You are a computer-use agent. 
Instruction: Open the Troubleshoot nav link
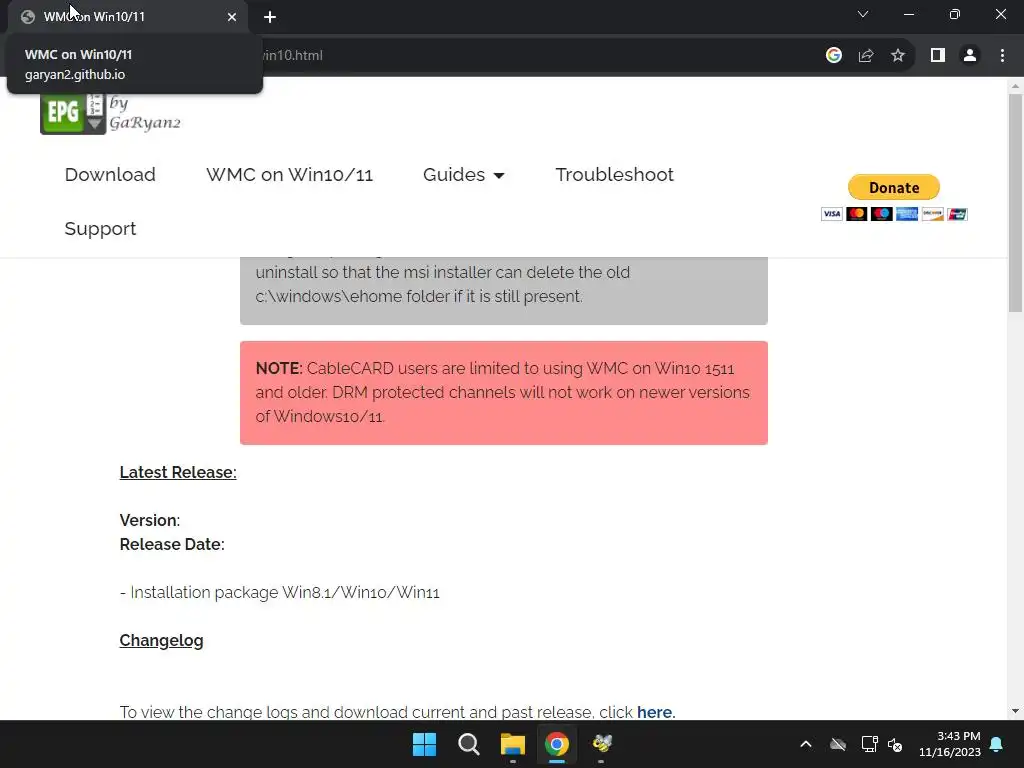[614, 174]
